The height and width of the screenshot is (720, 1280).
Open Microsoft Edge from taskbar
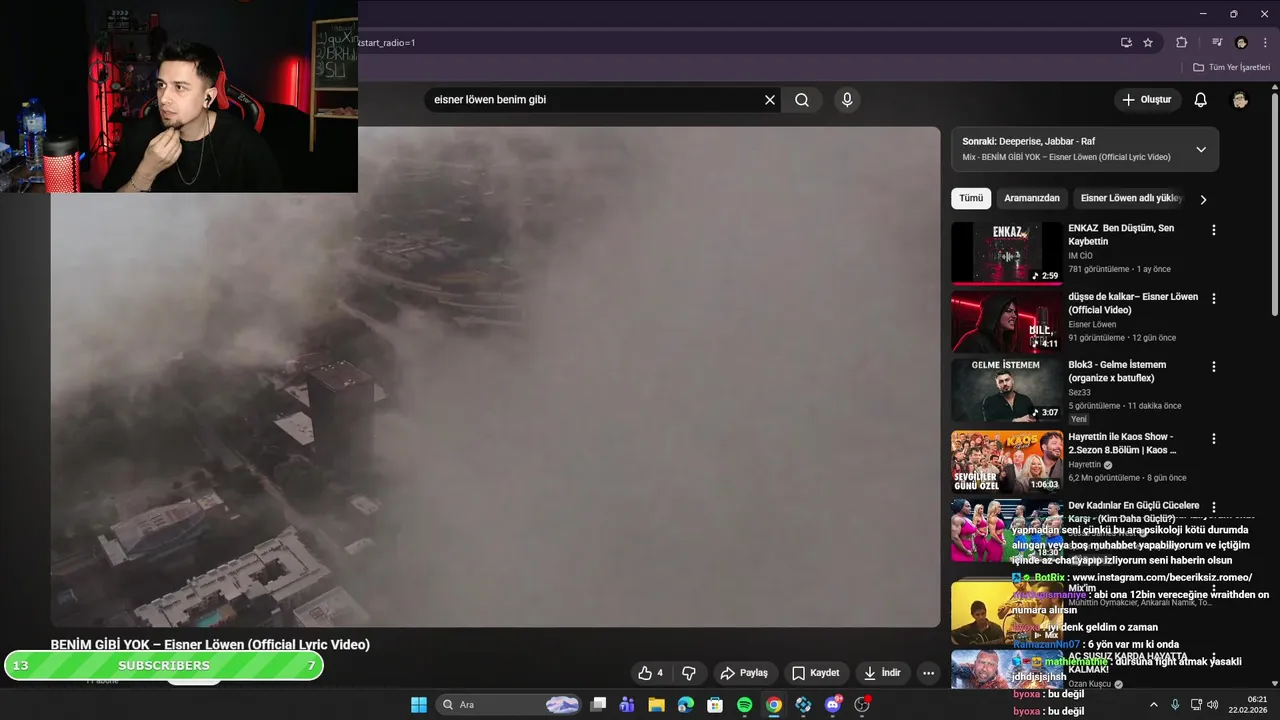pos(685,705)
